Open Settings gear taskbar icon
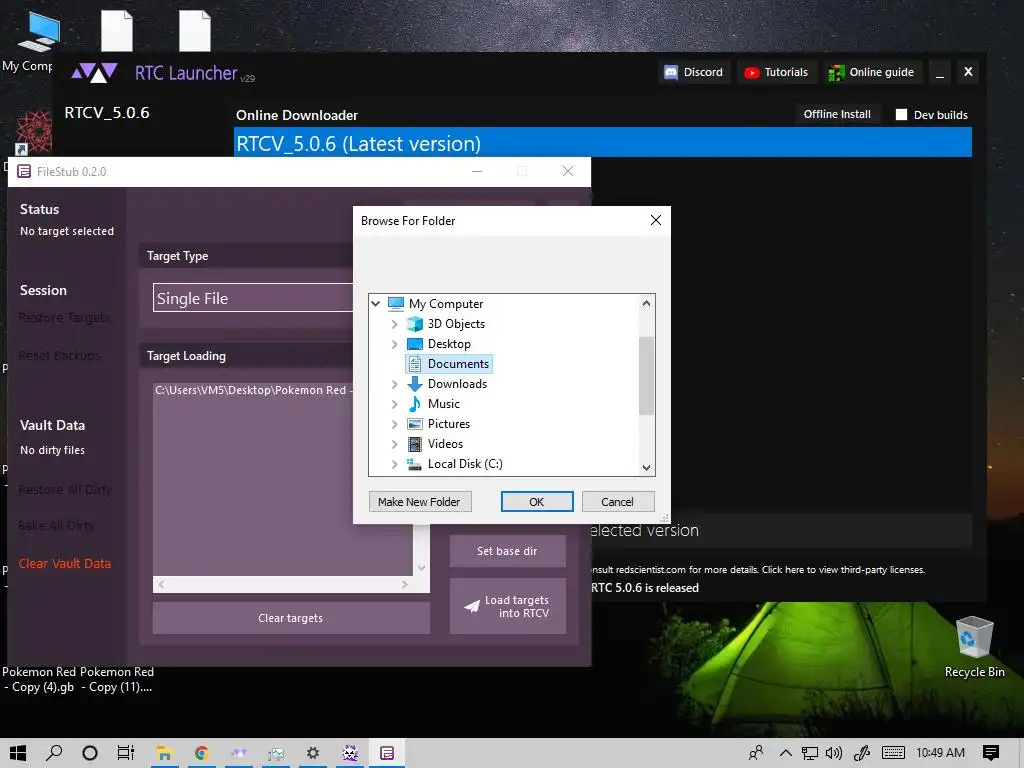This screenshot has height=768, width=1024. (313, 753)
